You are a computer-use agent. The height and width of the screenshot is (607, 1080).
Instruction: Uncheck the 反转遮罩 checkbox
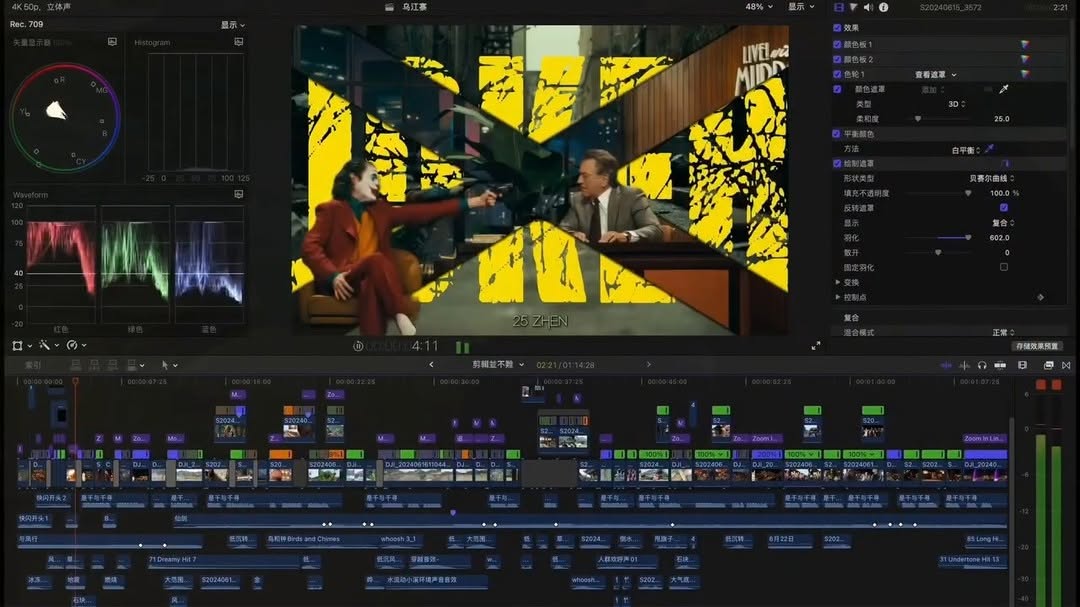pos(1004,207)
